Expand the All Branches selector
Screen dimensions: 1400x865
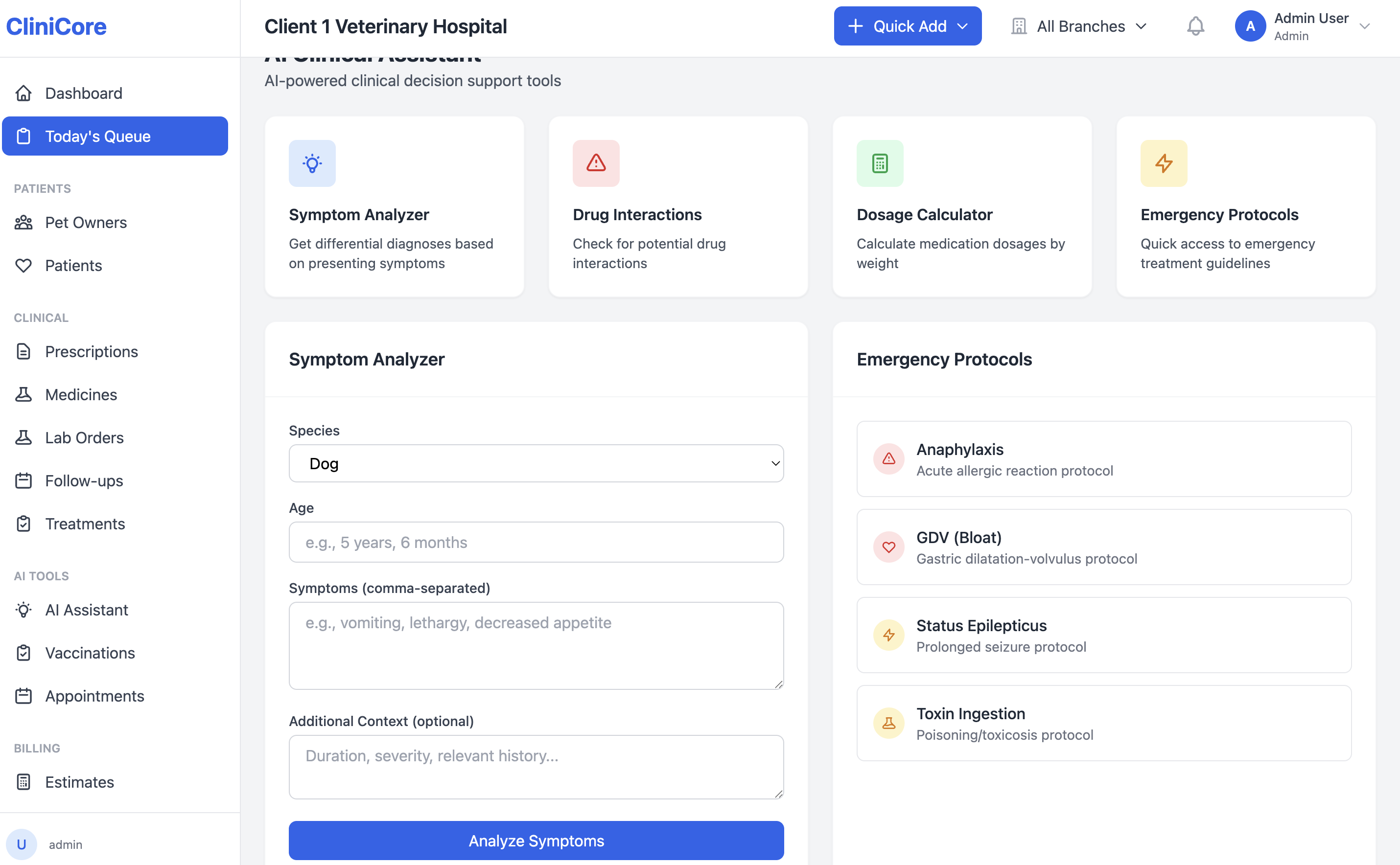[x=1079, y=26]
